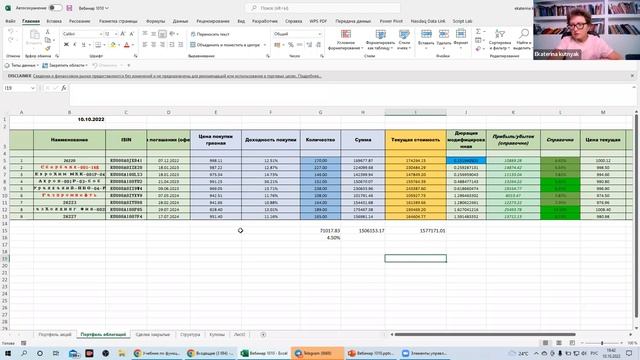This screenshot has height=360, width=640.
Task: Switch to the Данные ribbon tab
Action: [180, 21]
